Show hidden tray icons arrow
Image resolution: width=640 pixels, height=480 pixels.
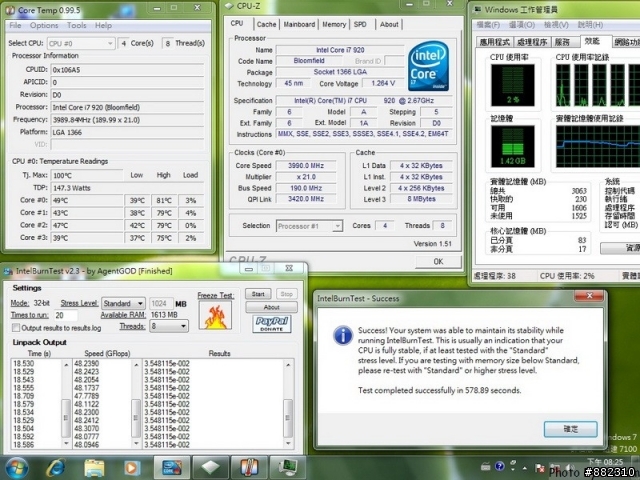pyautogui.click(x=525, y=468)
